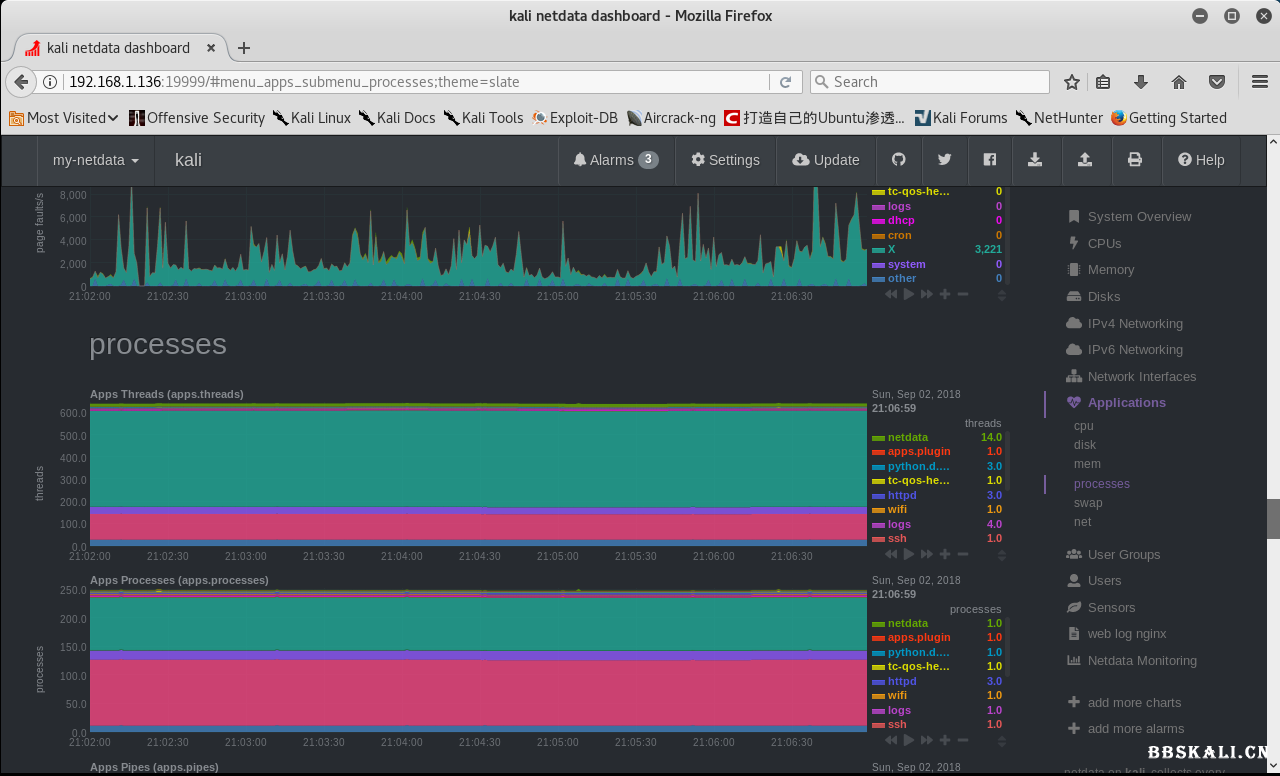Screen dimensions: 1280x776
Task: Open the my-netdata dropdown menu
Action: (x=95, y=160)
